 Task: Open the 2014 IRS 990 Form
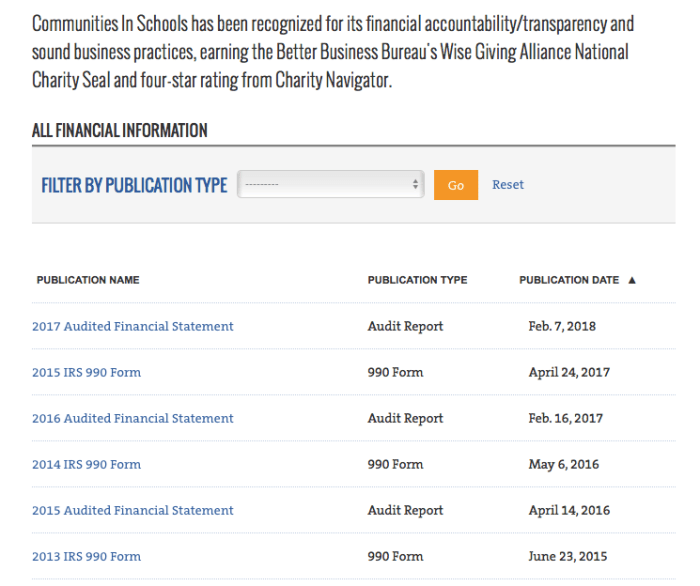click(x=86, y=464)
